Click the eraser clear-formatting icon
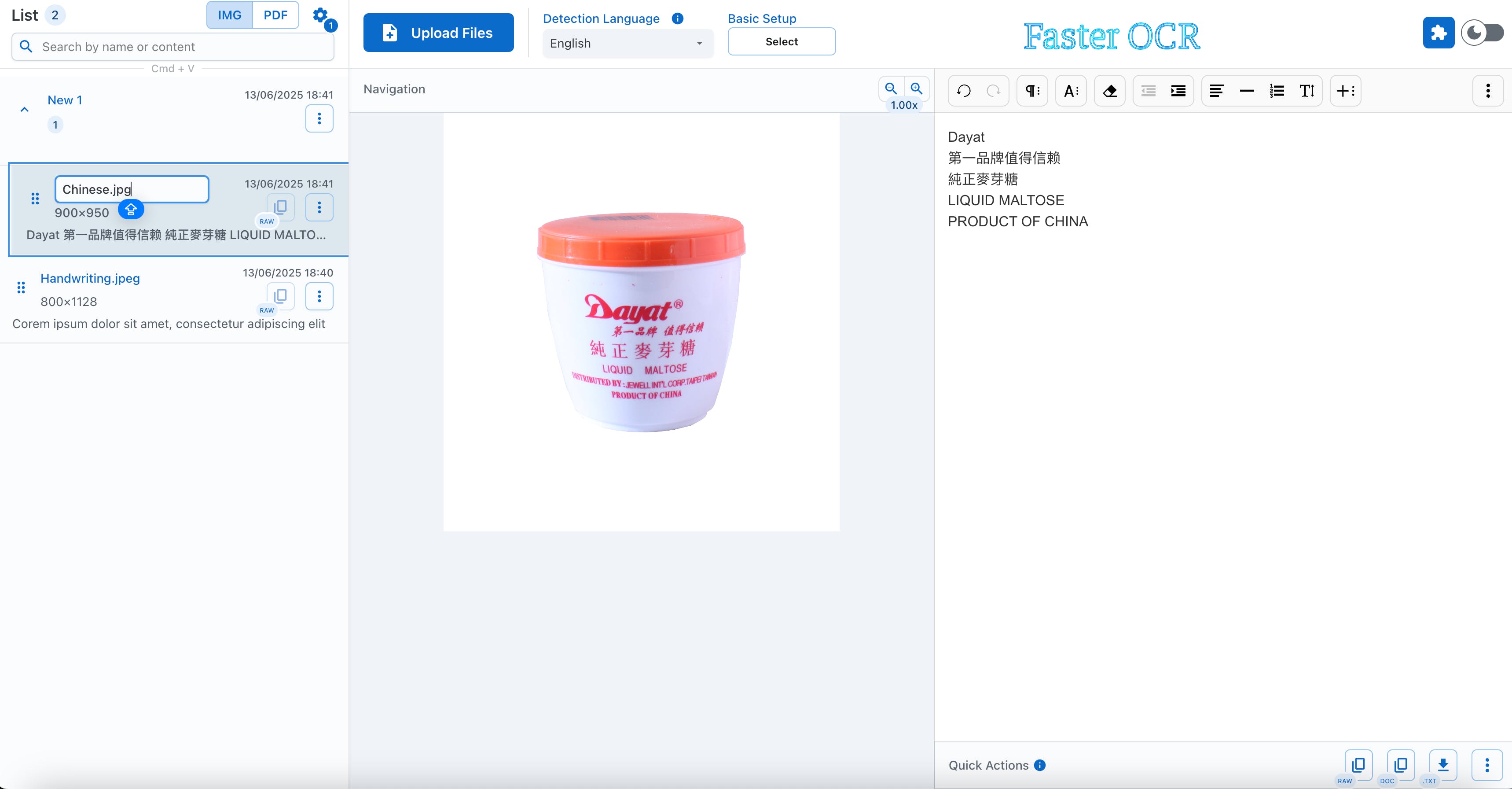 (x=1109, y=91)
